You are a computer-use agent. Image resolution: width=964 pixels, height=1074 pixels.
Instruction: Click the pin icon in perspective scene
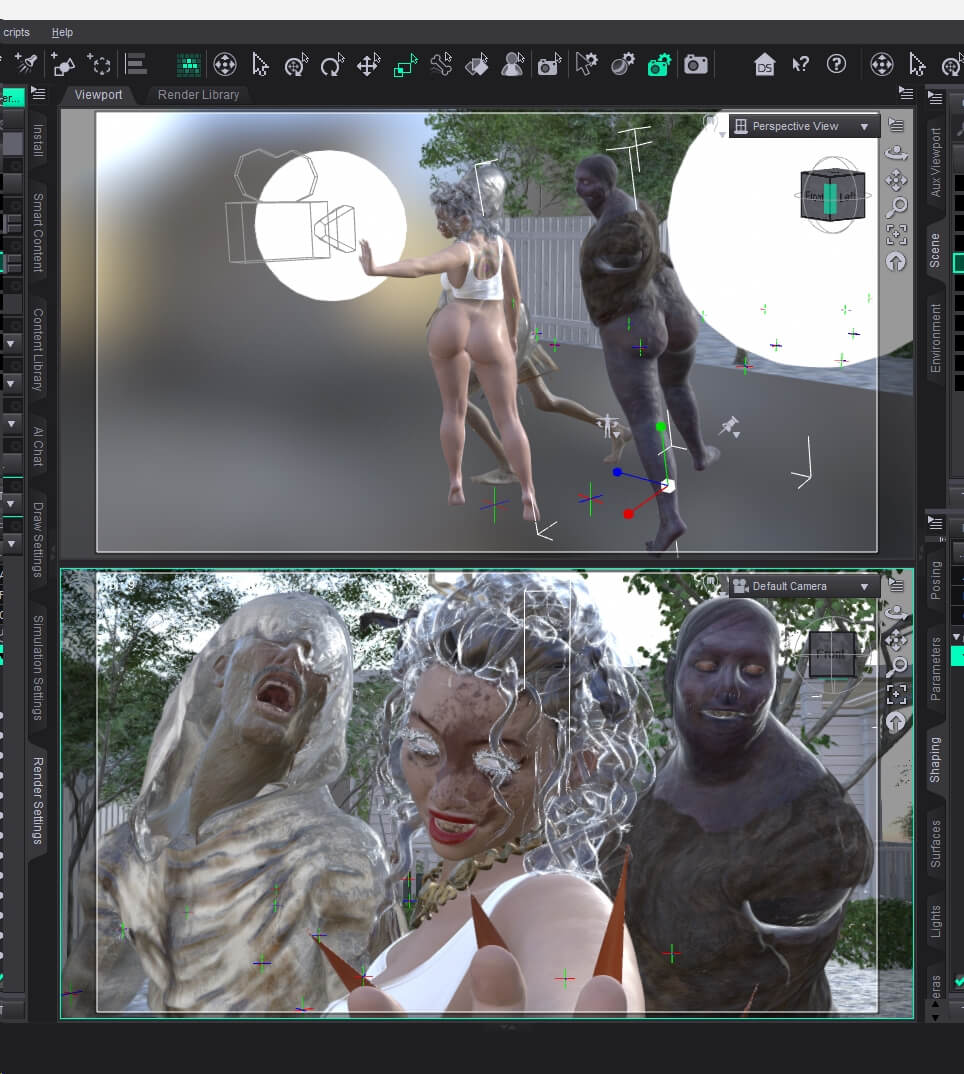tap(730, 427)
